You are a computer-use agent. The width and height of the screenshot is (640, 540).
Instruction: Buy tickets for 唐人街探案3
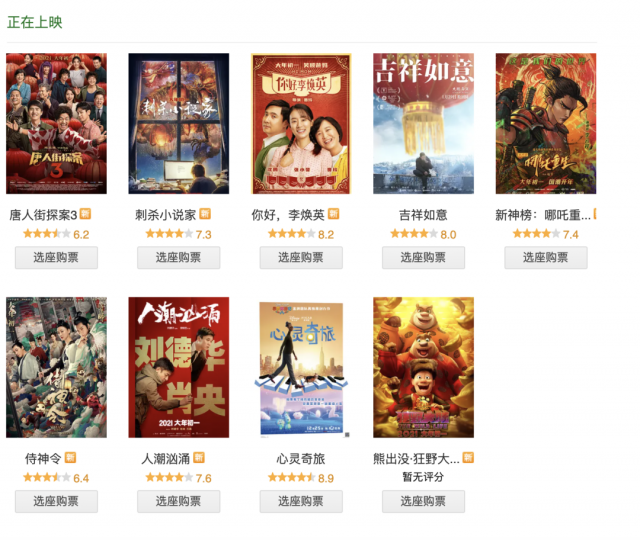point(56,257)
